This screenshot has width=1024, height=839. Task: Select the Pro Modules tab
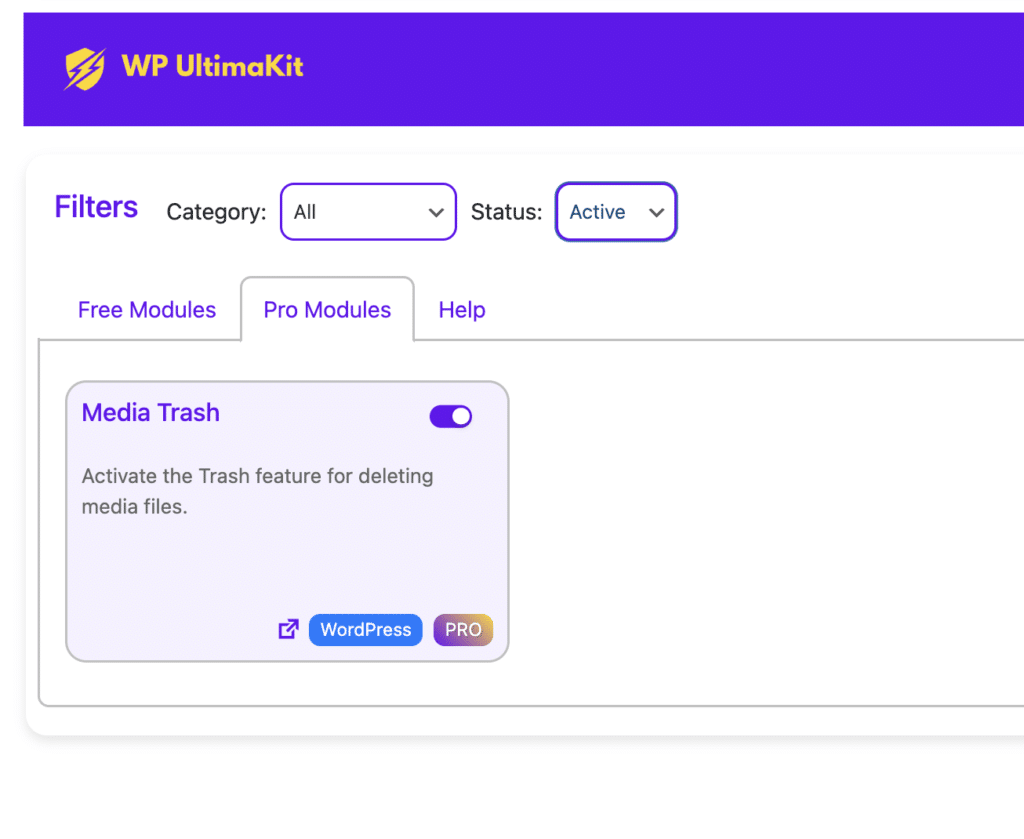[x=327, y=310]
